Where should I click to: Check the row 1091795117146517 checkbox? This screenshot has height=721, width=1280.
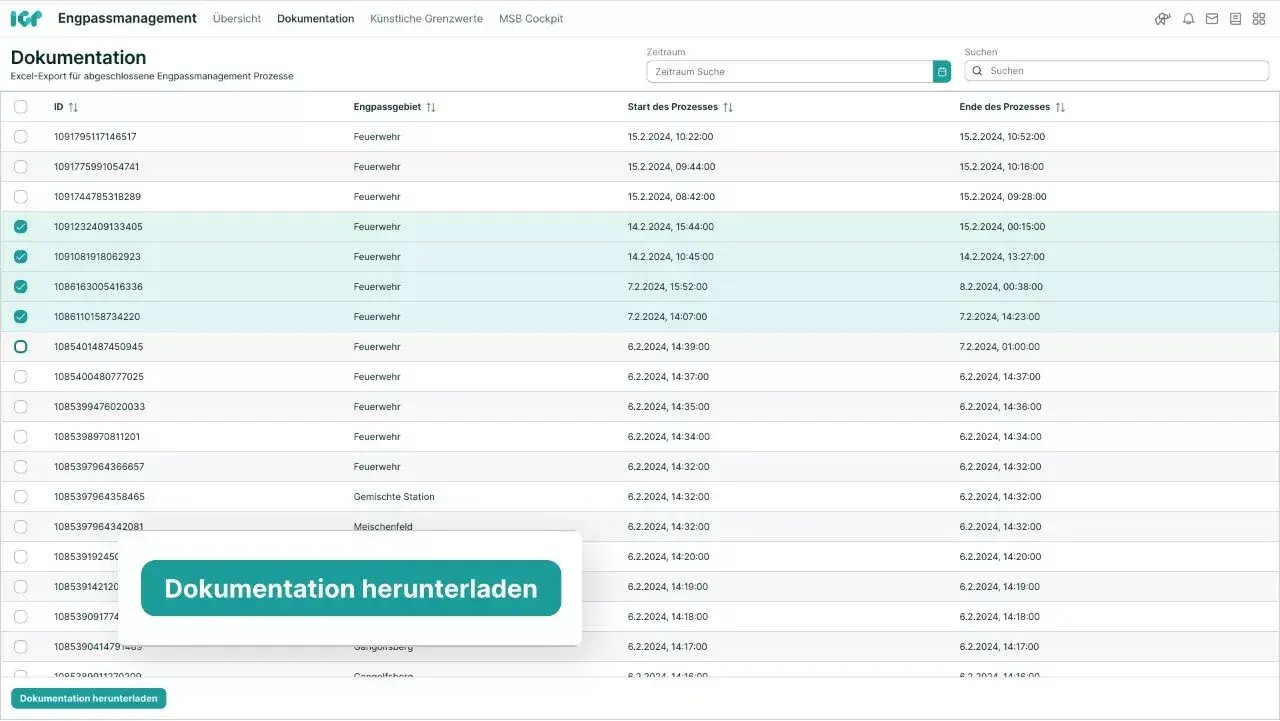(x=21, y=137)
